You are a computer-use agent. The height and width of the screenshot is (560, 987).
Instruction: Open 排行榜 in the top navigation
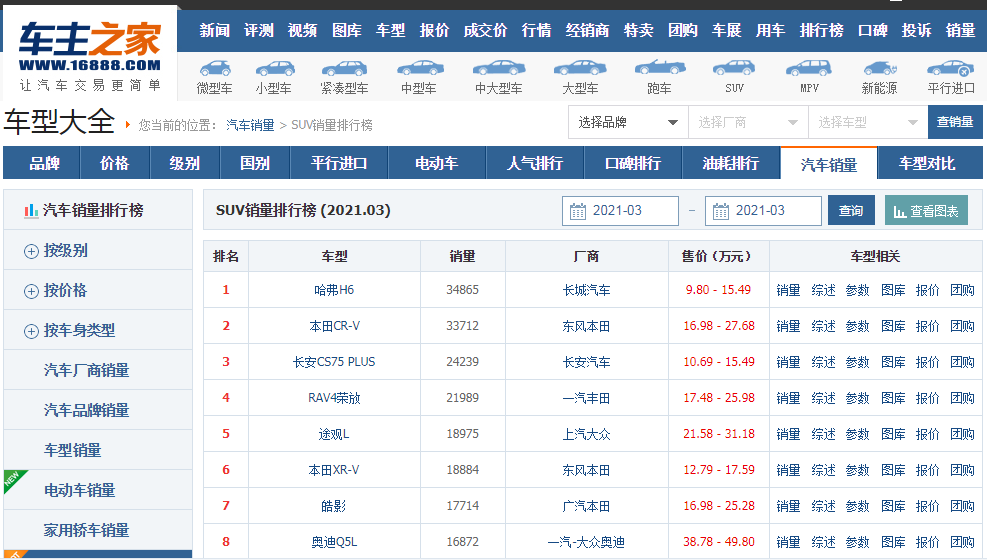(x=821, y=30)
